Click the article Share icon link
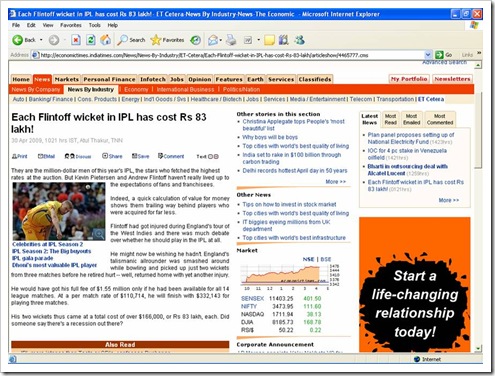This screenshot has height=376, width=495. pos(112,156)
